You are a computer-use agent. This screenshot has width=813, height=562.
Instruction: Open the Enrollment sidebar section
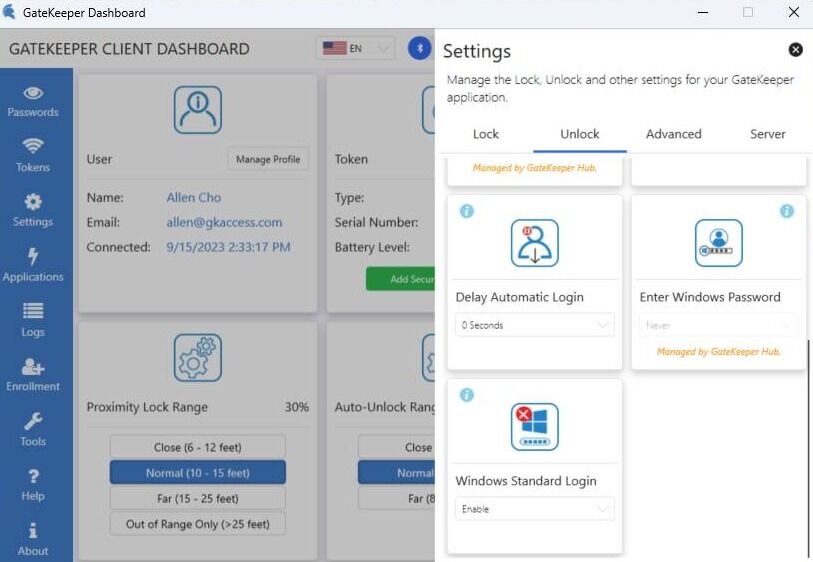[x=33, y=375]
